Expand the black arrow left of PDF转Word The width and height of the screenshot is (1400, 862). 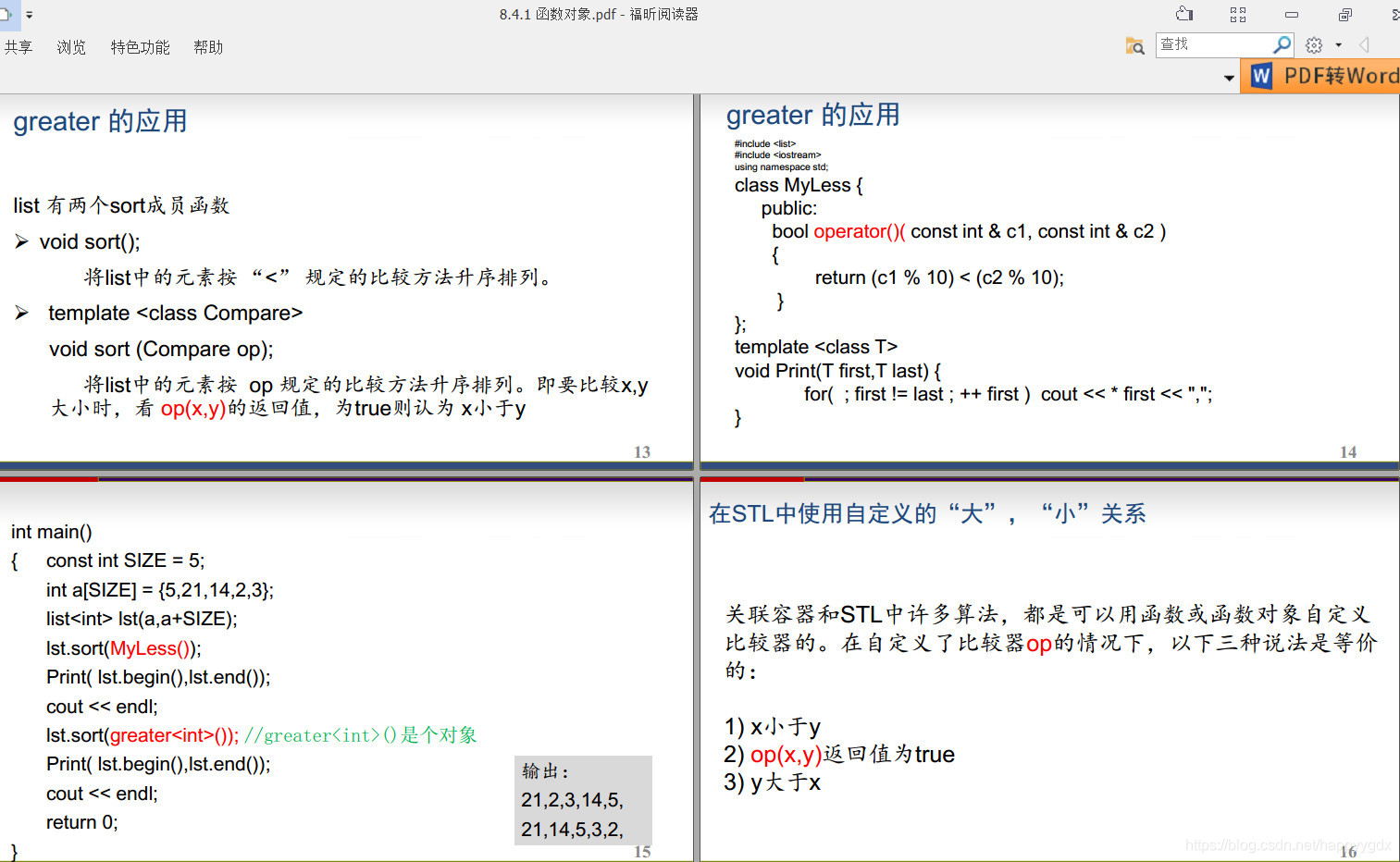(x=1229, y=78)
